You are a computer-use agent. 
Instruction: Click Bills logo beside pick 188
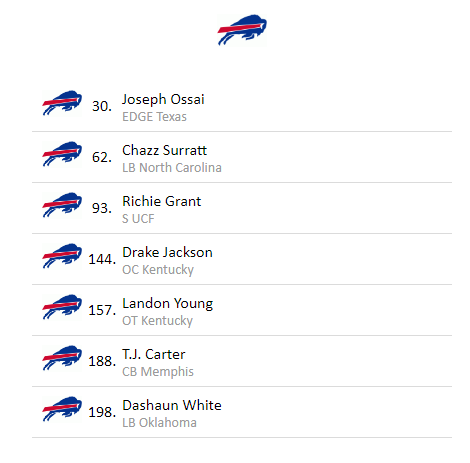[62, 358]
